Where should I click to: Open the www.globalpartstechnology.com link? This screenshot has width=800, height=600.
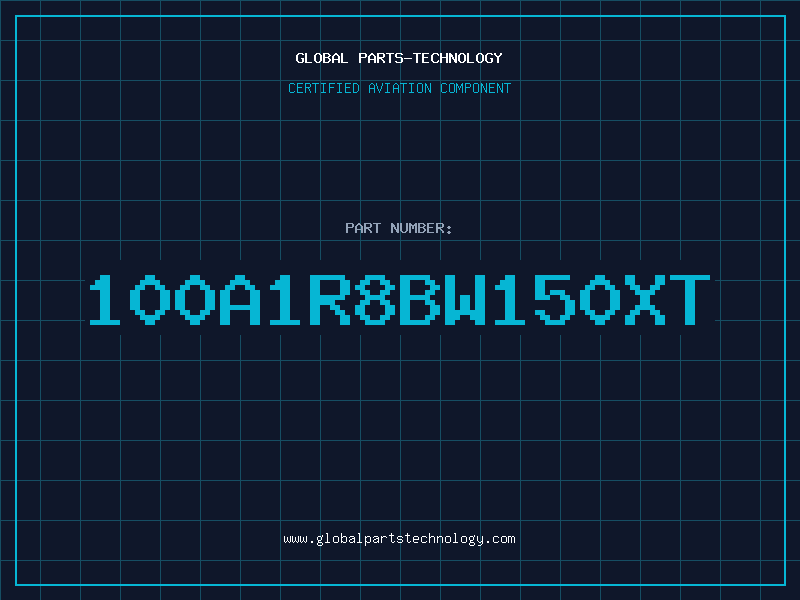click(399, 539)
